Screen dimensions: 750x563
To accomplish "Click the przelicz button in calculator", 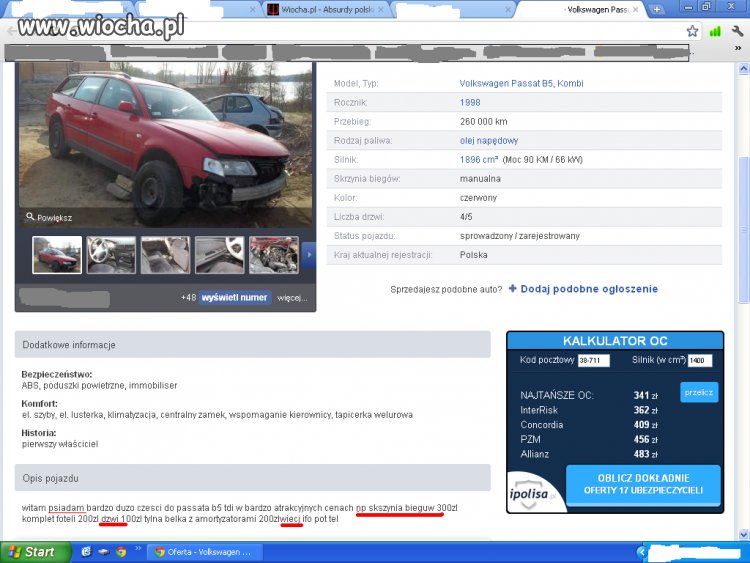I will (x=699, y=392).
